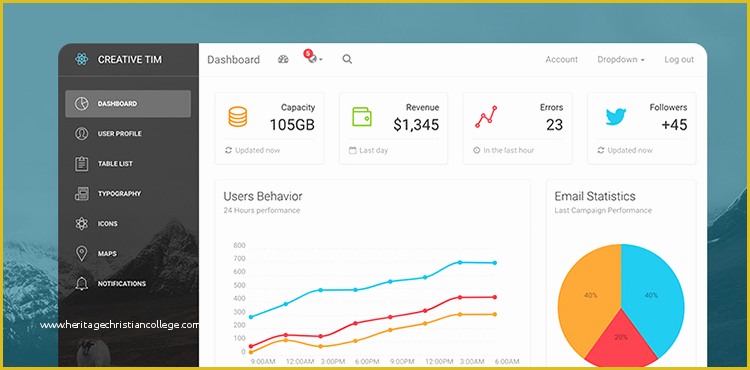This screenshot has height=370, width=750.
Task: Click the refresh icon under Capacity
Action: [x=229, y=150]
